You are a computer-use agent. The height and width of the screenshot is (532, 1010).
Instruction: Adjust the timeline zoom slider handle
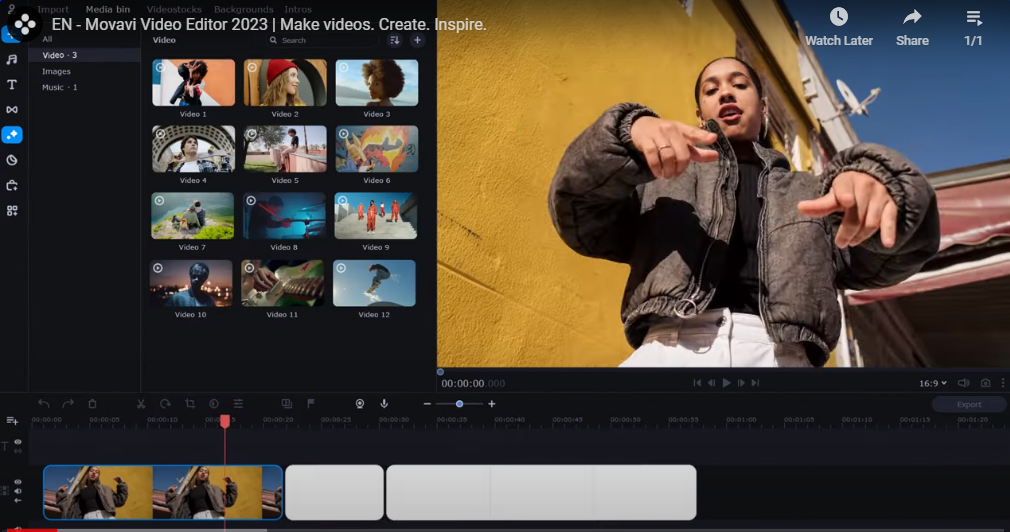[x=459, y=404]
